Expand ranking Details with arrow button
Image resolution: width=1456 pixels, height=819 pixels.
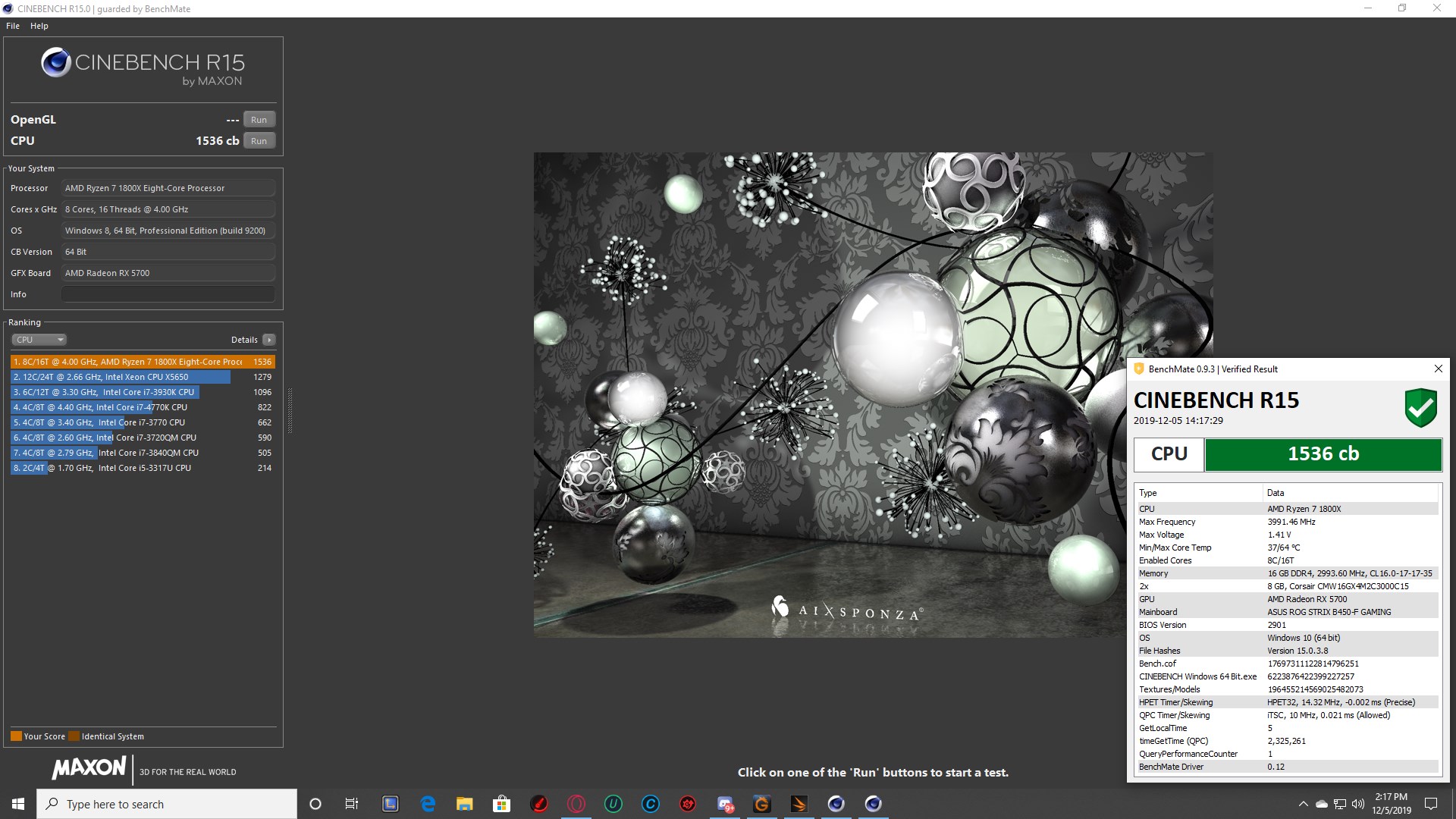point(269,340)
